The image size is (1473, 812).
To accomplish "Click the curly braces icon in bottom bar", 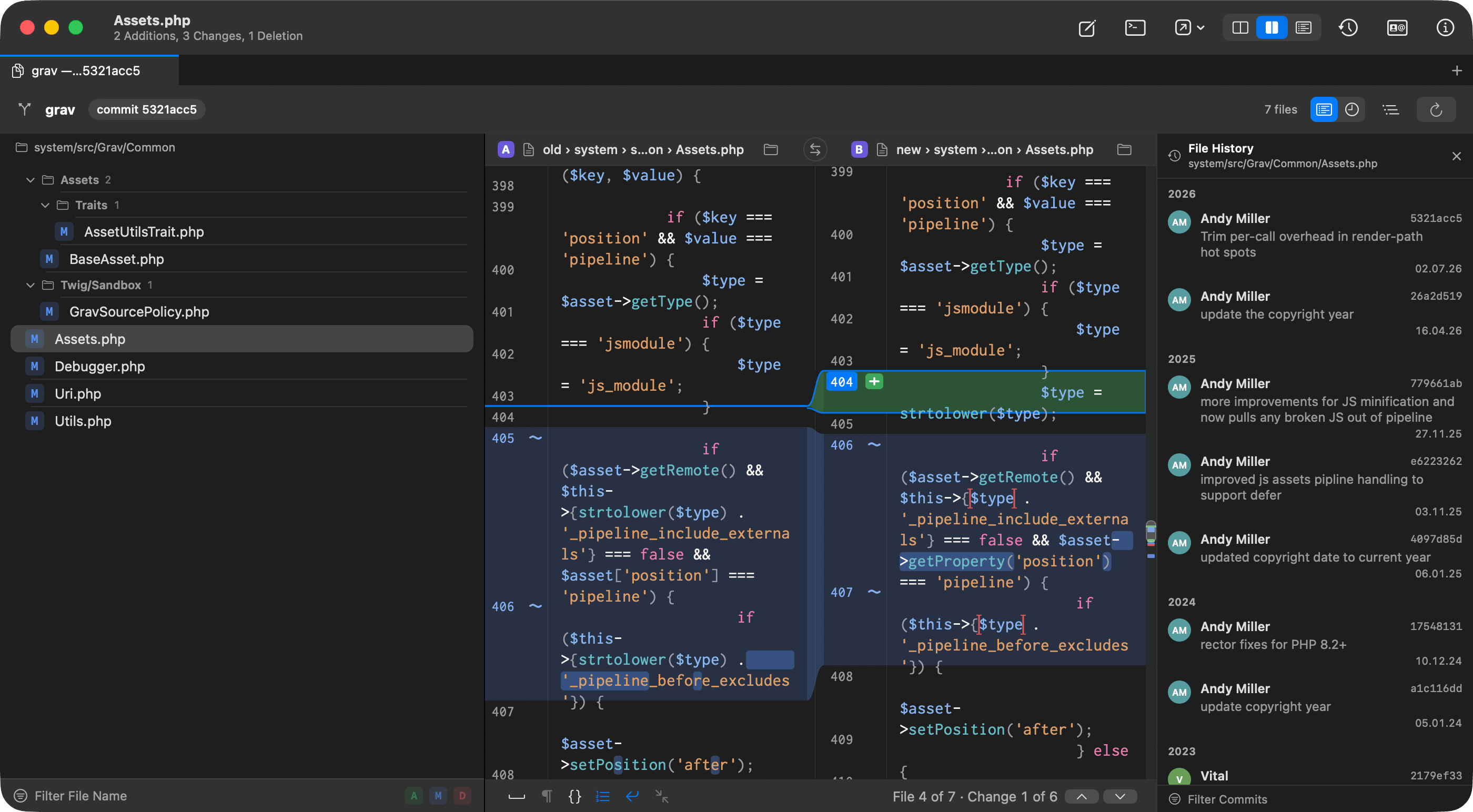I will 574,796.
